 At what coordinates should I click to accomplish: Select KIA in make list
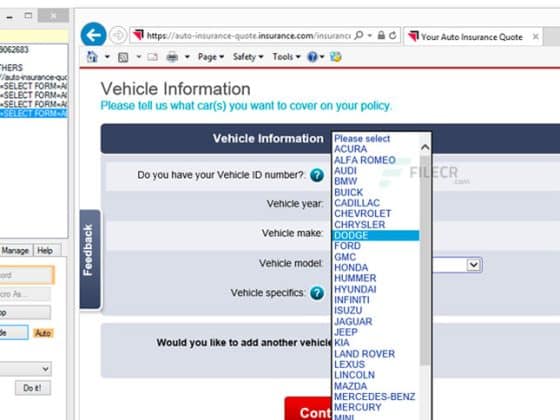pos(342,342)
